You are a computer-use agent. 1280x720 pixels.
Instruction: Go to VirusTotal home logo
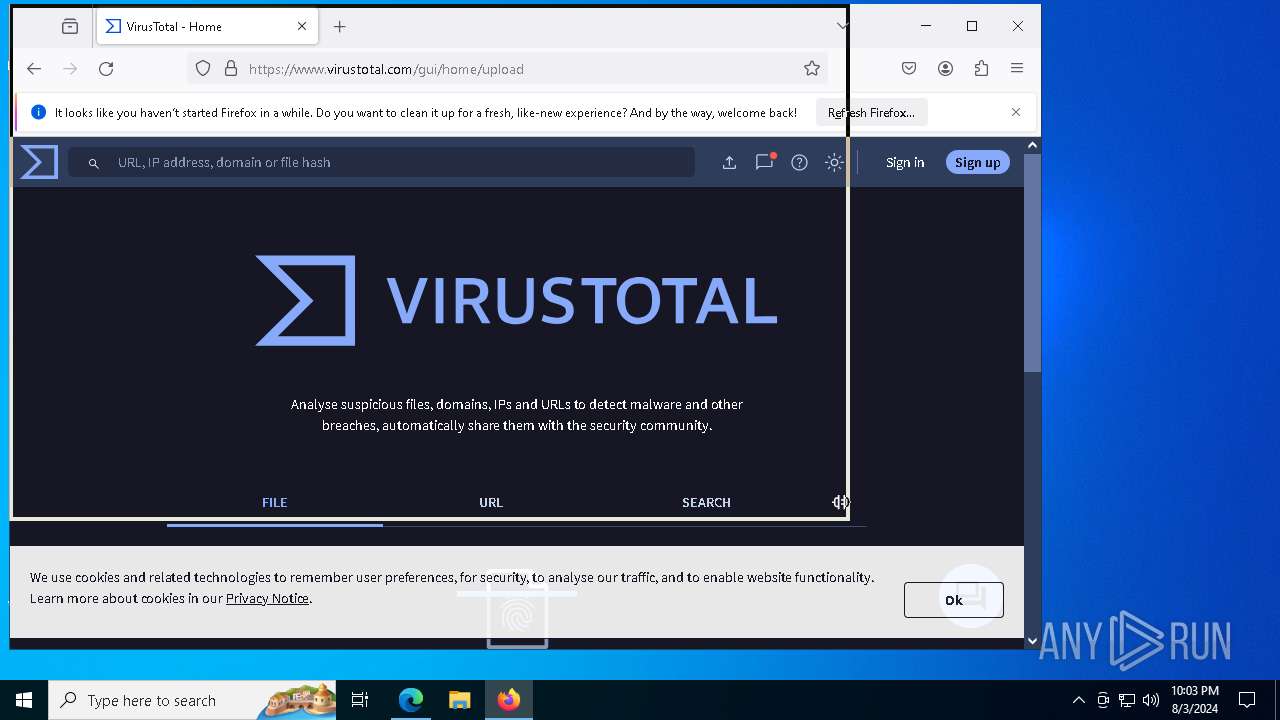[x=39, y=162]
